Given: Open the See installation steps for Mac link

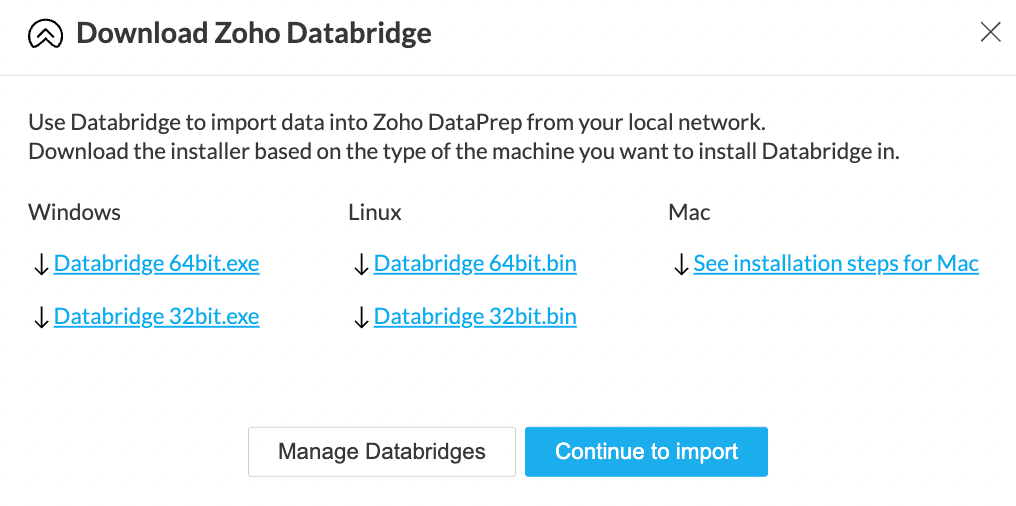Looking at the screenshot, I should [835, 264].
